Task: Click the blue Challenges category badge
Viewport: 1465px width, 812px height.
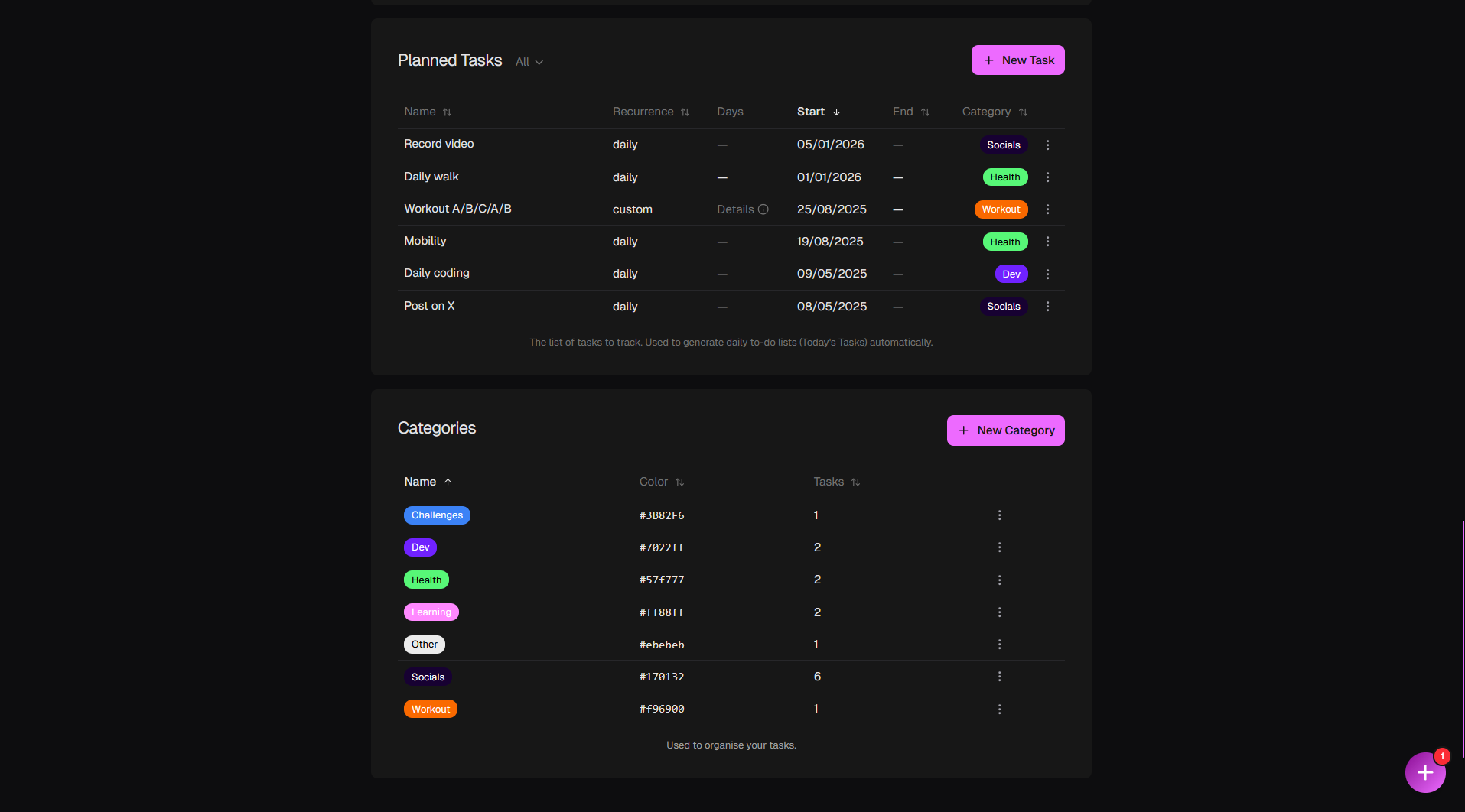Action: [437, 515]
